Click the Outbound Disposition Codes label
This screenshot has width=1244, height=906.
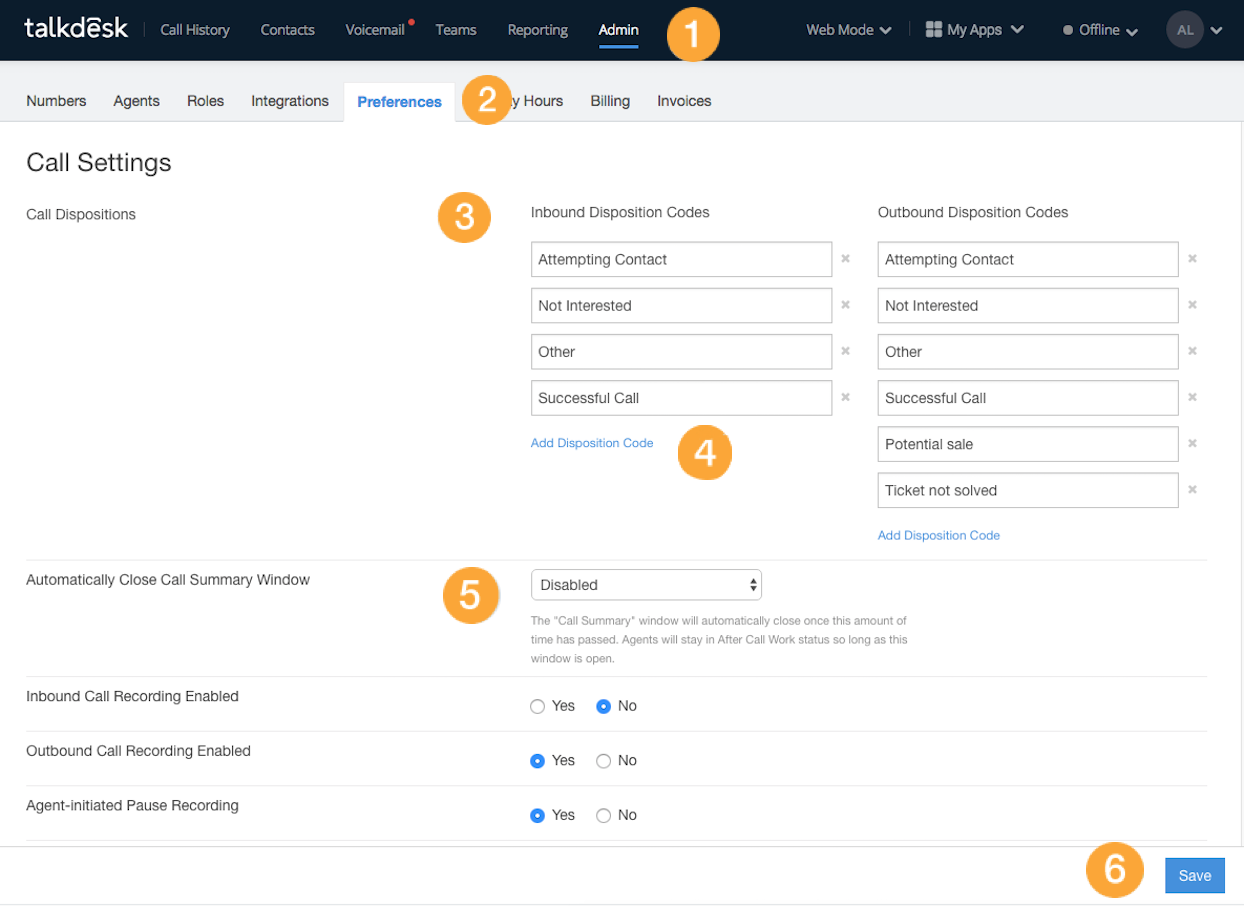(973, 212)
